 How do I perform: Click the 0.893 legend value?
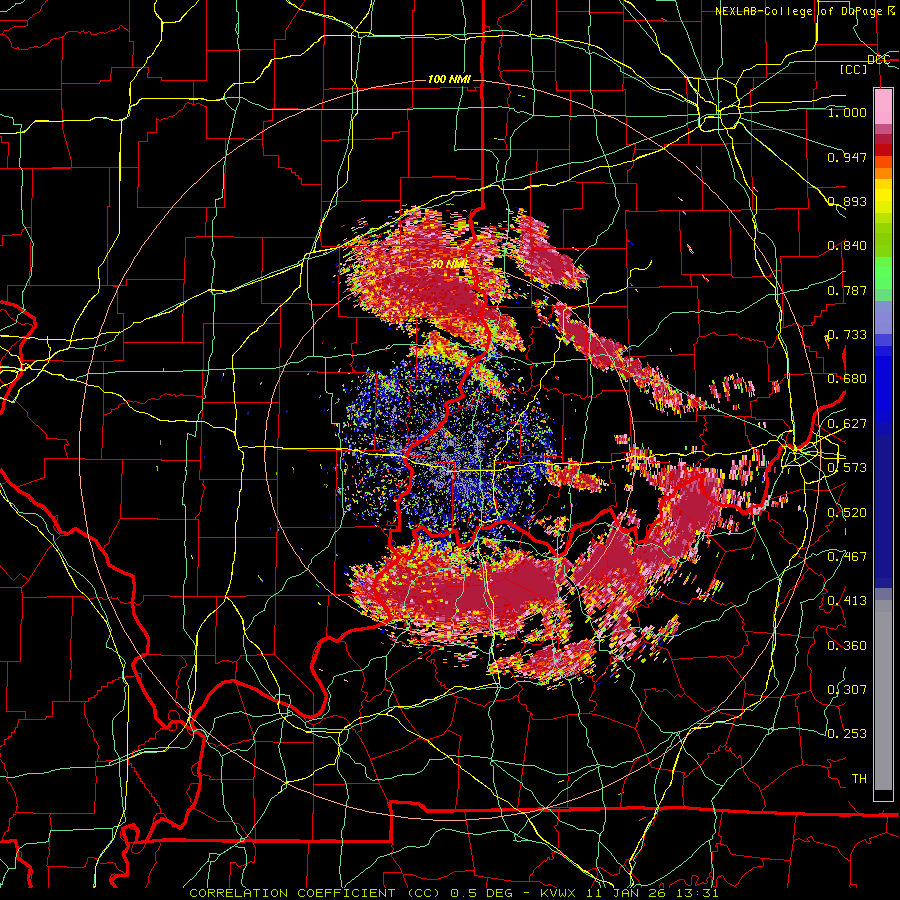pos(847,201)
